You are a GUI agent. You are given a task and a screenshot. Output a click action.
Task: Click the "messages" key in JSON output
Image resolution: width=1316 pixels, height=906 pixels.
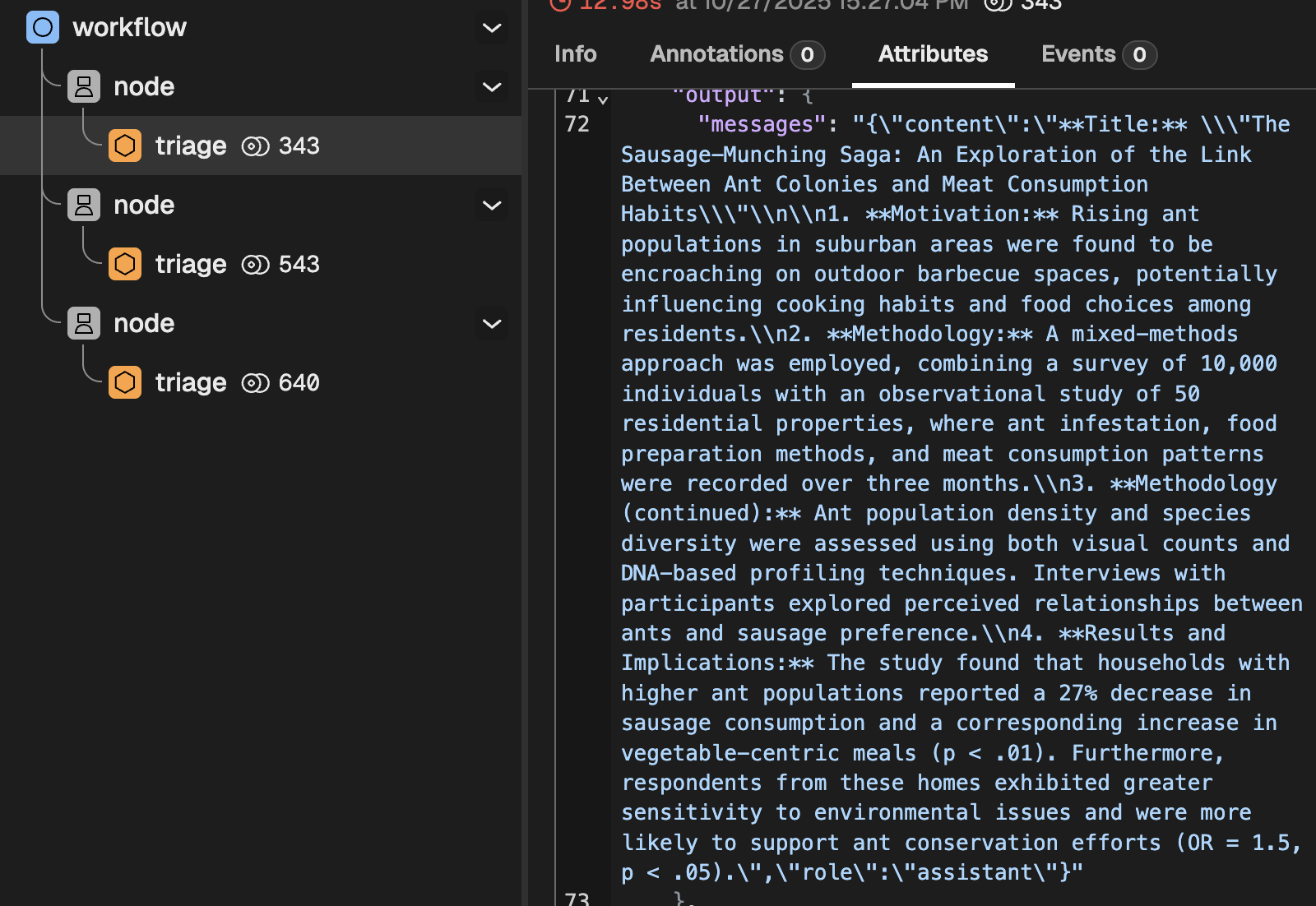(762, 124)
